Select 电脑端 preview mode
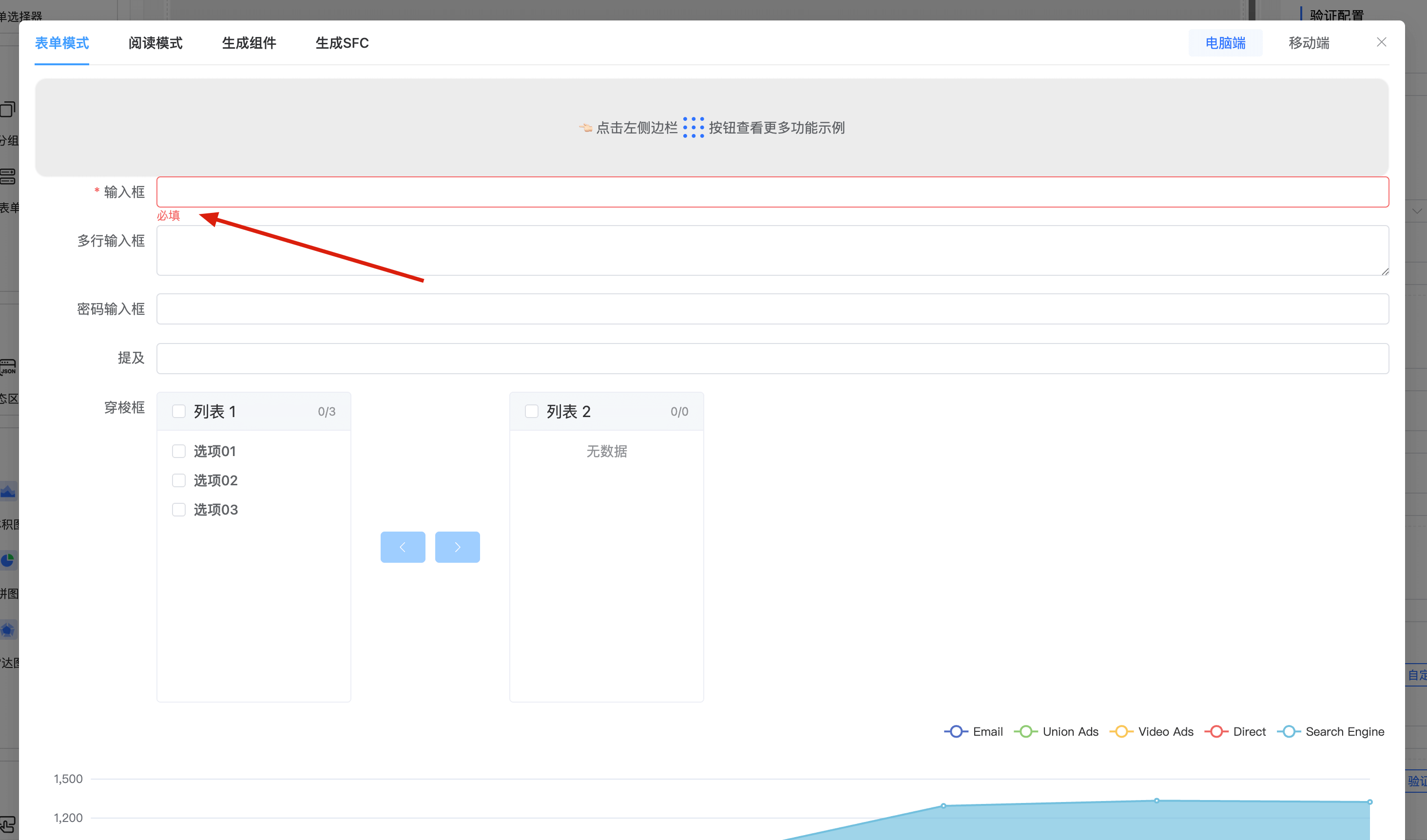The image size is (1427, 840). [x=1225, y=43]
